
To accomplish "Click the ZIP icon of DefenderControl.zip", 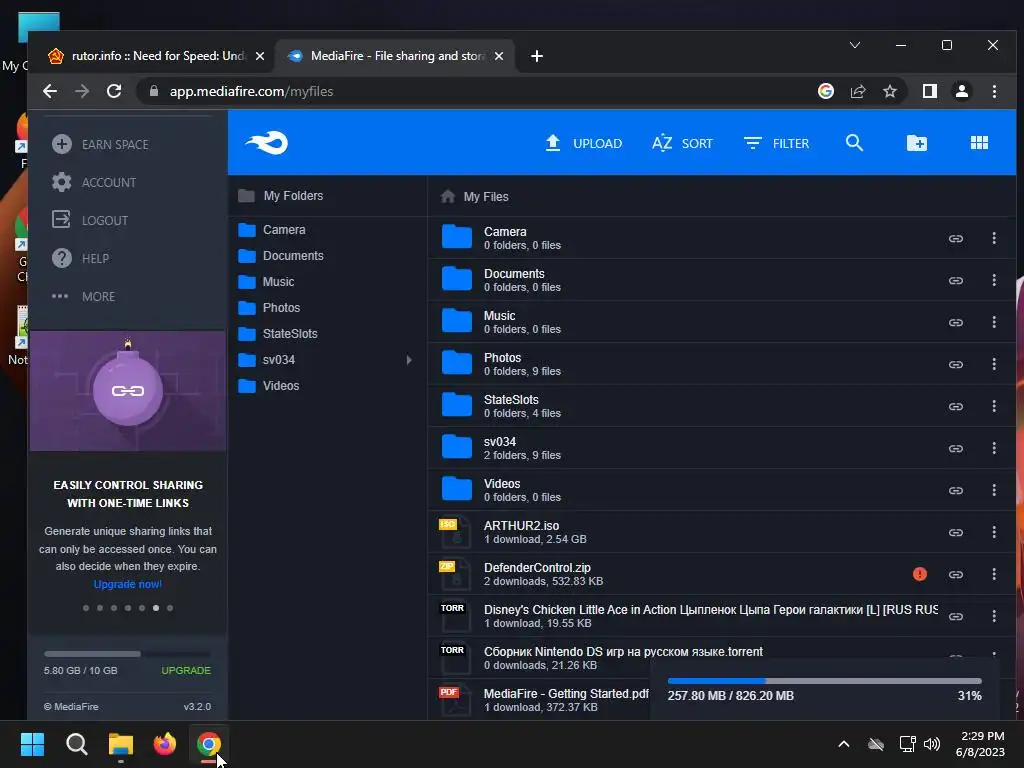I will coord(455,573).
